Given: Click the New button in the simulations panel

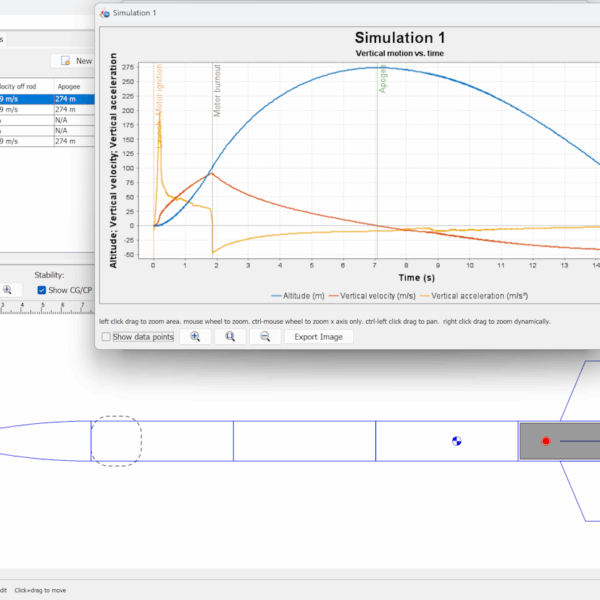Looking at the screenshot, I should pos(72,61).
